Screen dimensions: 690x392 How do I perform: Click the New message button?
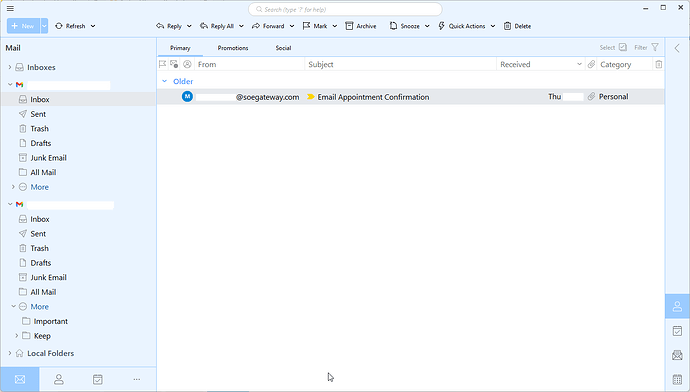tap(23, 26)
